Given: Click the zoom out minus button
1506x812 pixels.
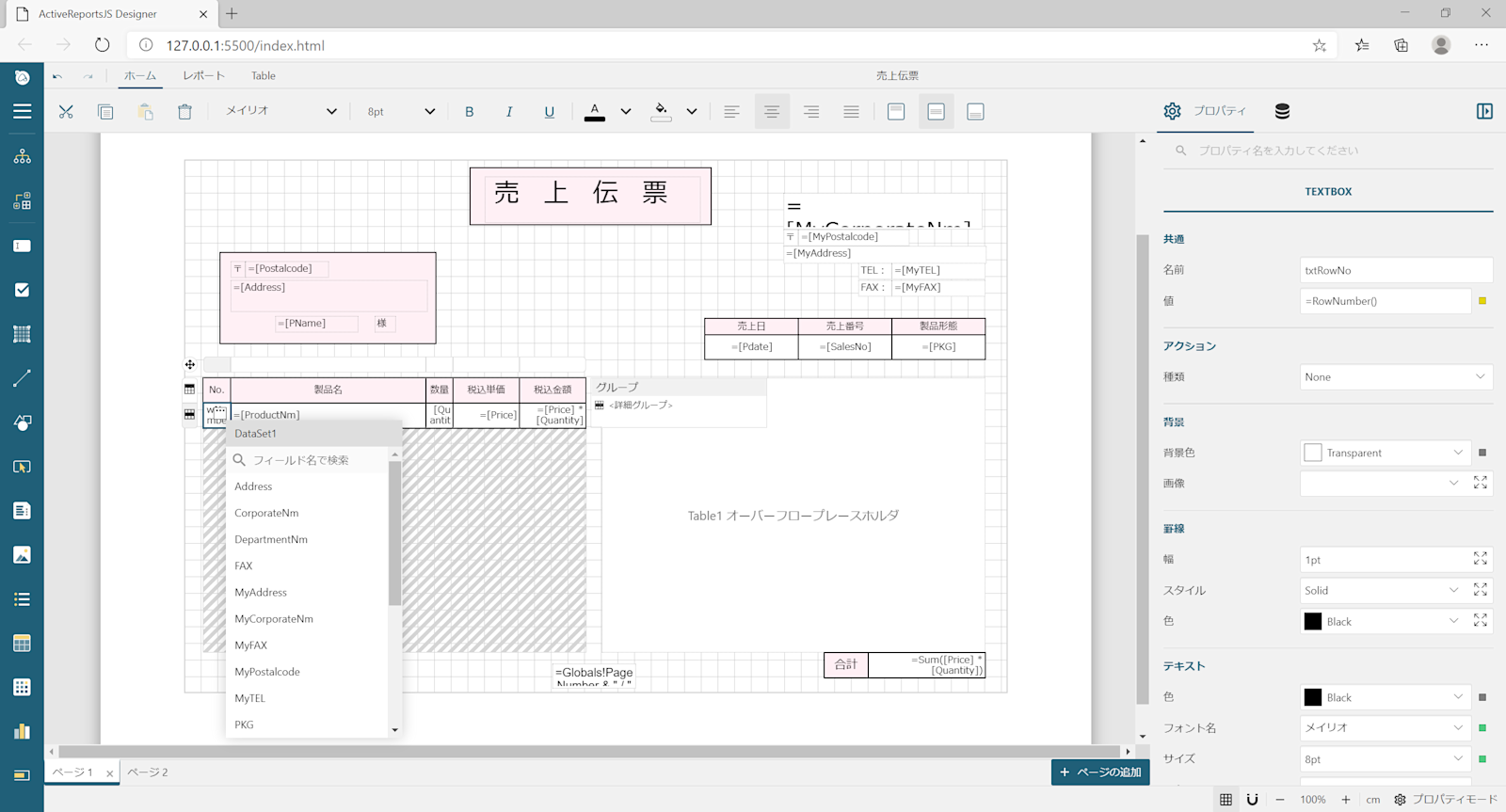Looking at the screenshot, I should pos(1280,800).
